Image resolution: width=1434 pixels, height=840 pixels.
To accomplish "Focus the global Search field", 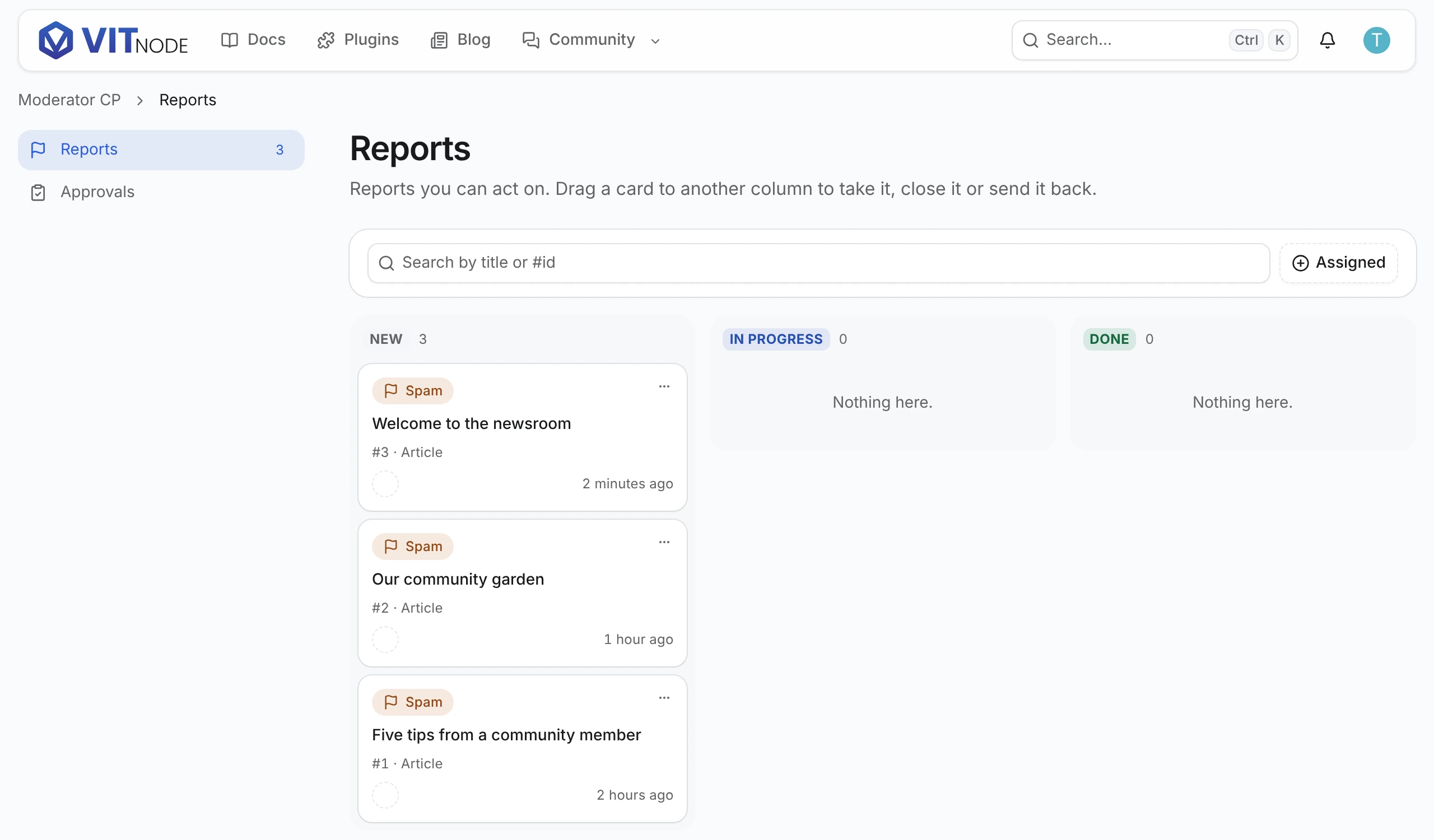I will click(1154, 40).
